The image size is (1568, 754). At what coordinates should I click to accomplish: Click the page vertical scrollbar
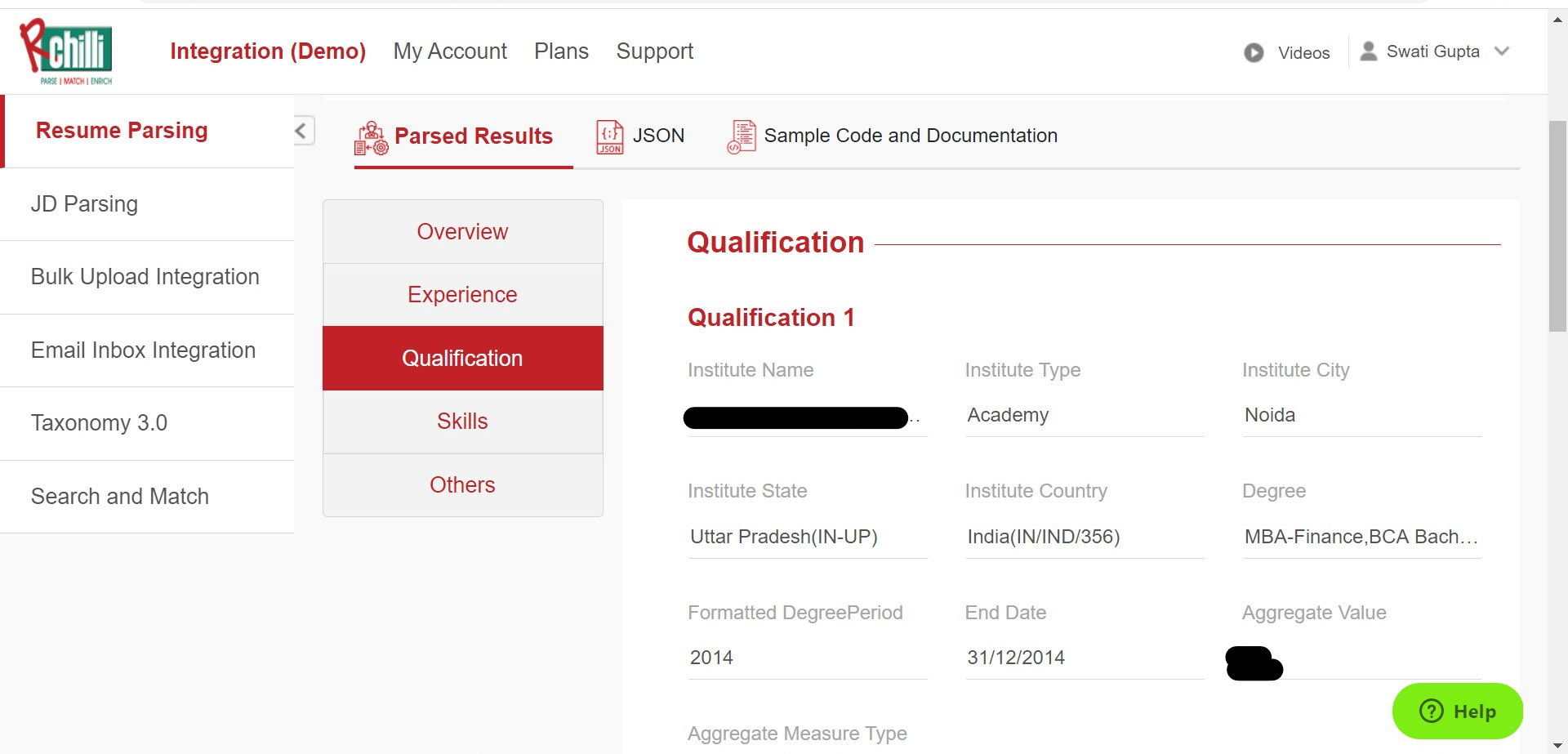1557,226
